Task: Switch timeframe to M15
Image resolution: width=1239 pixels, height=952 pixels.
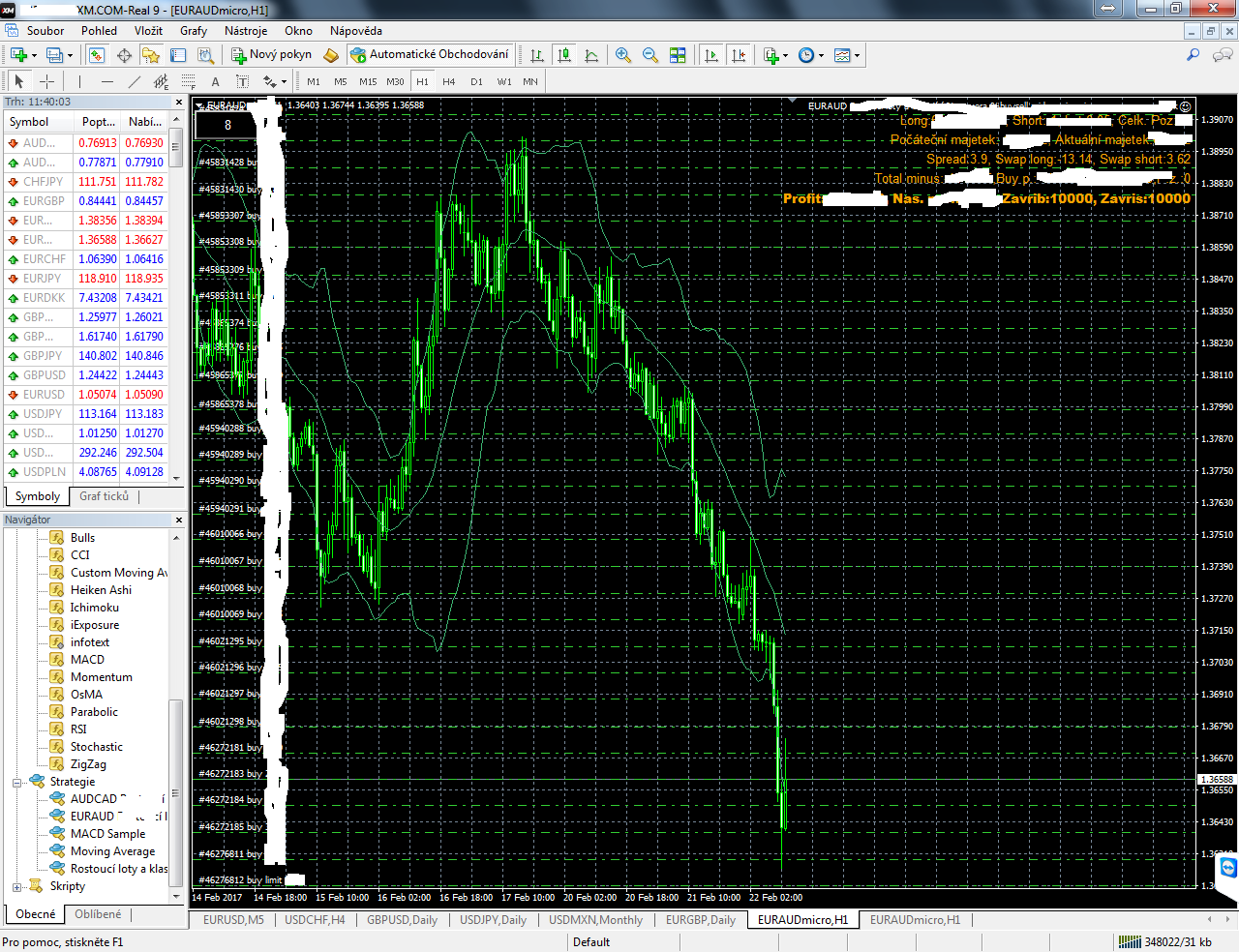Action: (368, 81)
